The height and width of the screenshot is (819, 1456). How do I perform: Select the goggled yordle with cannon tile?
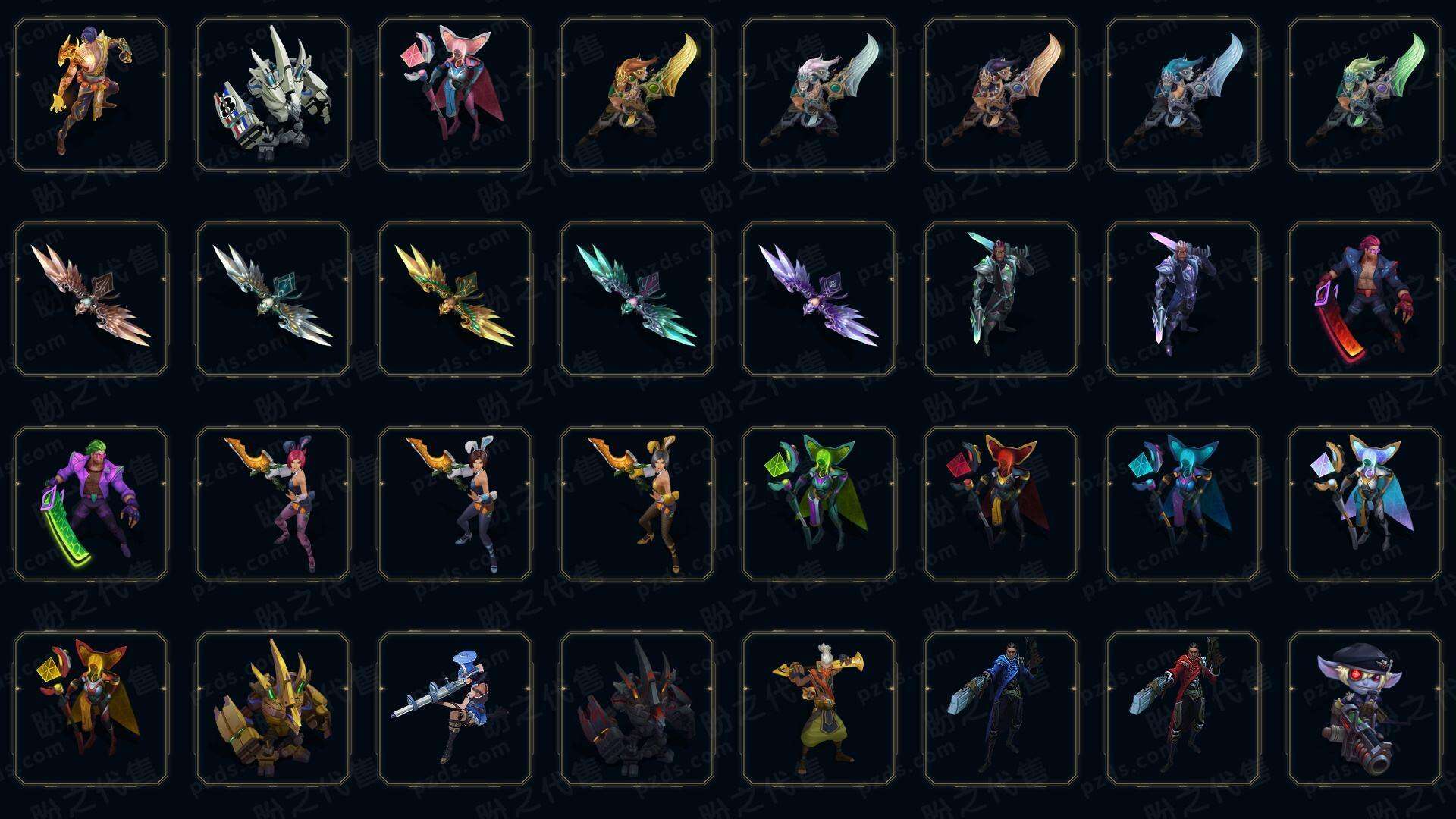coord(1365,708)
